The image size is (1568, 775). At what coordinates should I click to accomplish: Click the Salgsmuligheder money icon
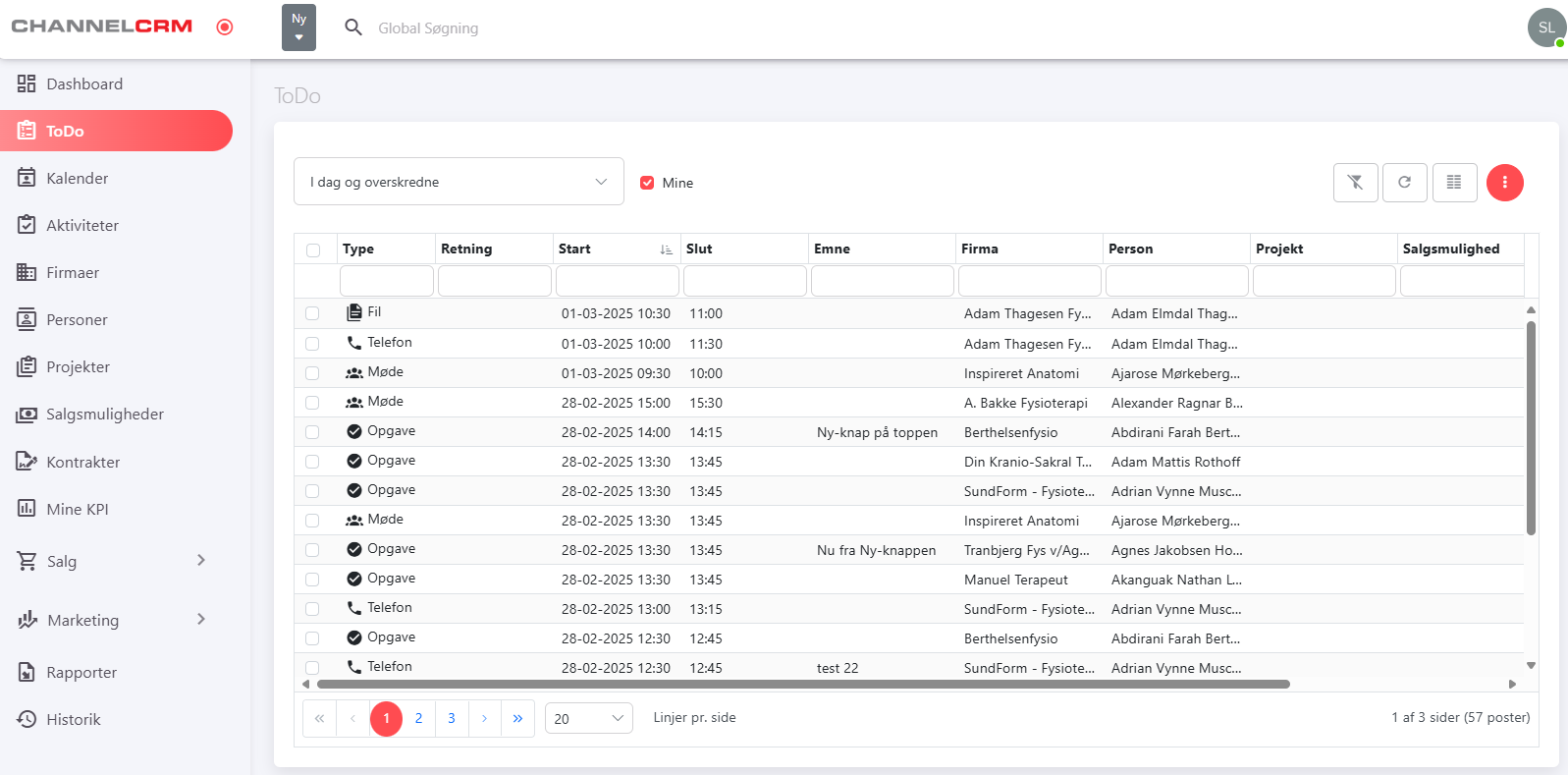pyautogui.click(x=27, y=415)
